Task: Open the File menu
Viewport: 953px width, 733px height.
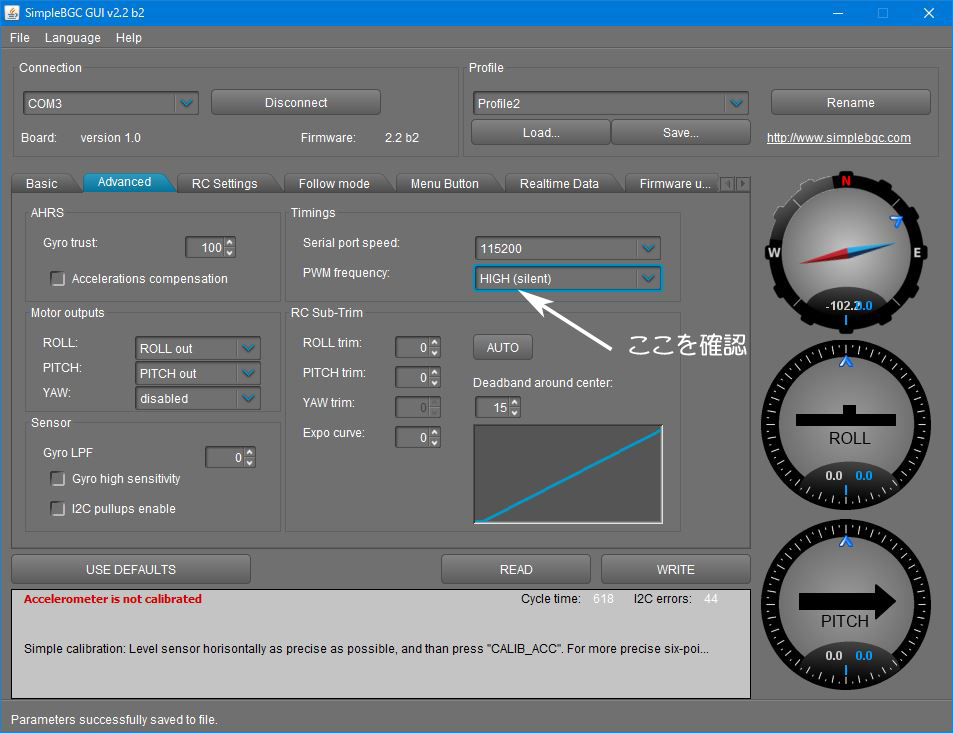Action: point(19,38)
